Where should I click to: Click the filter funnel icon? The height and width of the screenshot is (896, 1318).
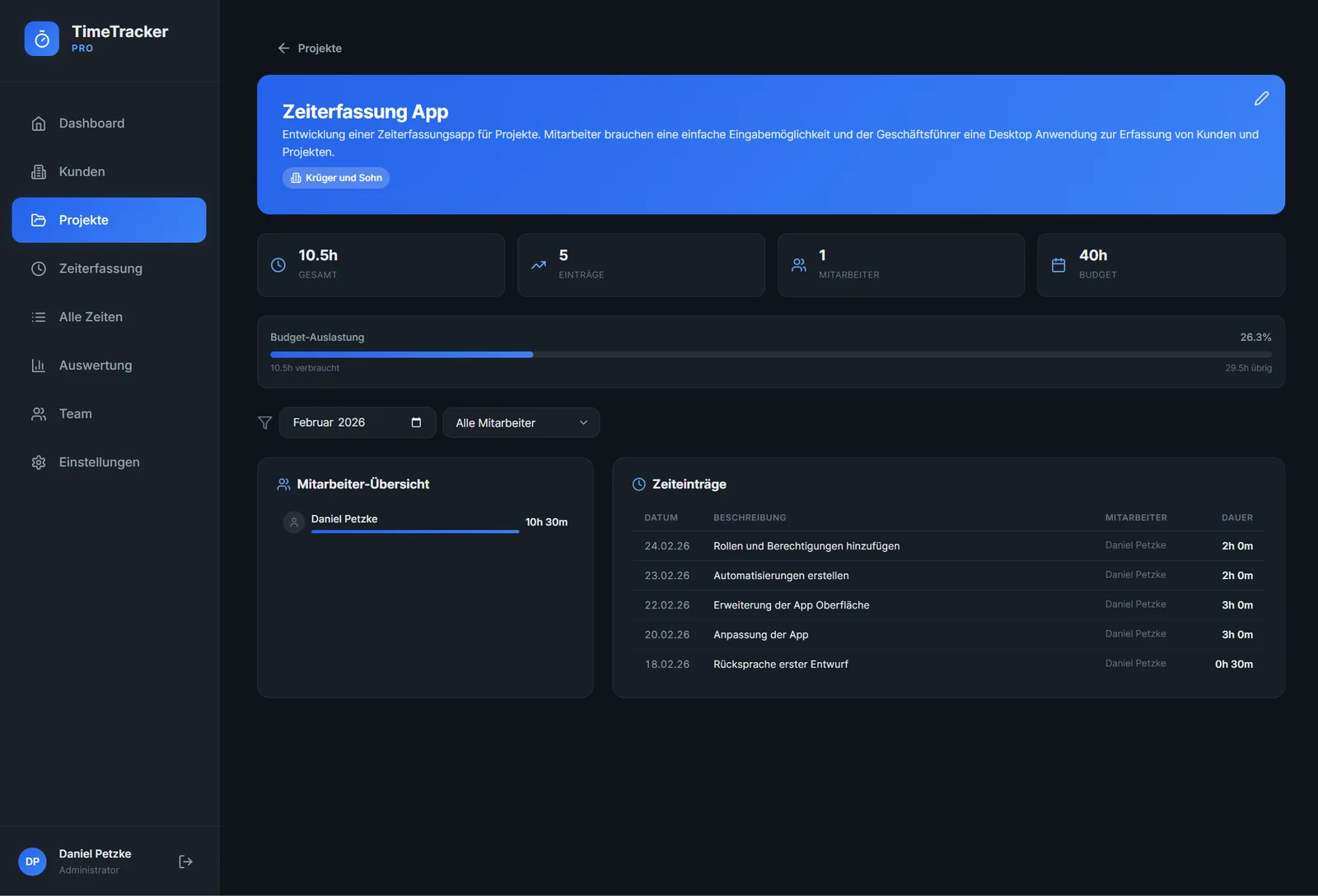[x=264, y=422]
